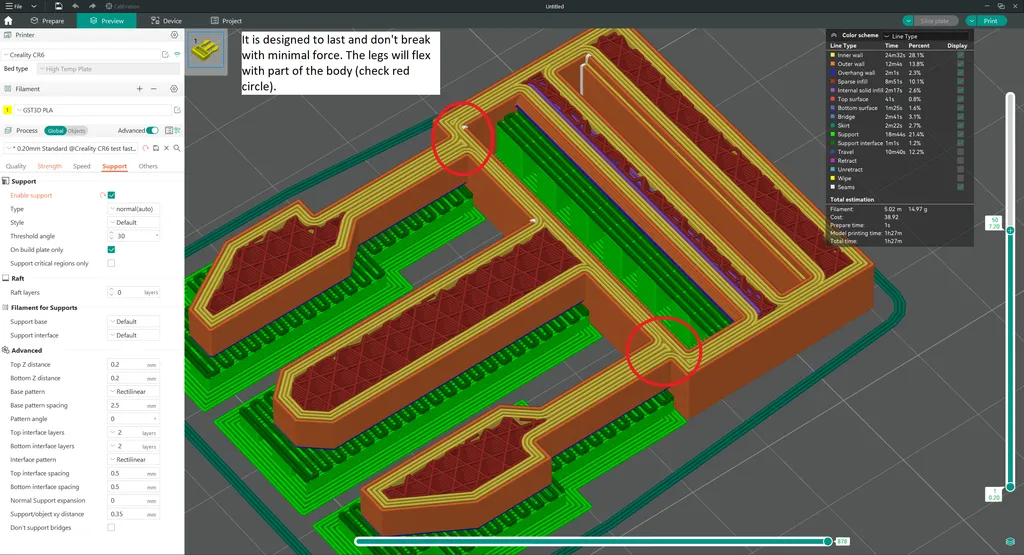Click the Slice plate button
This screenshot has width=1024, height=555.
tap(935, 21)
